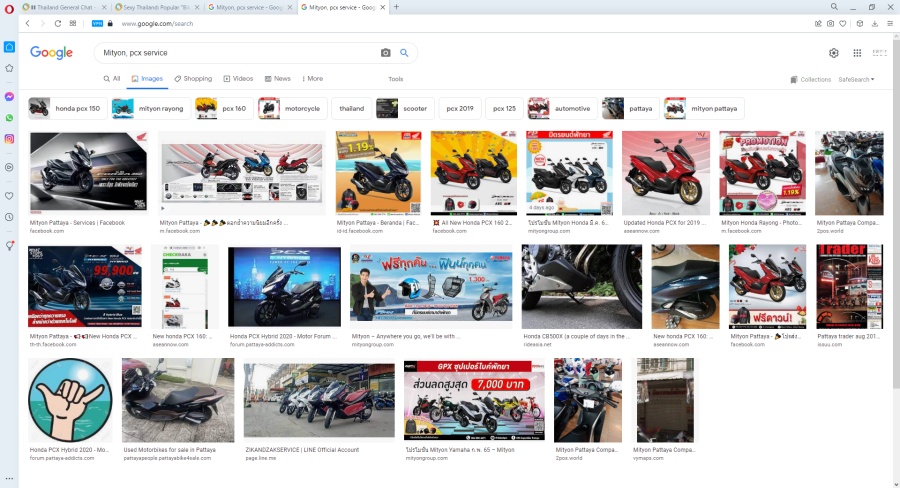Open the Tools filter options
This screenshot has height=488, width=900.
(395, 78)
